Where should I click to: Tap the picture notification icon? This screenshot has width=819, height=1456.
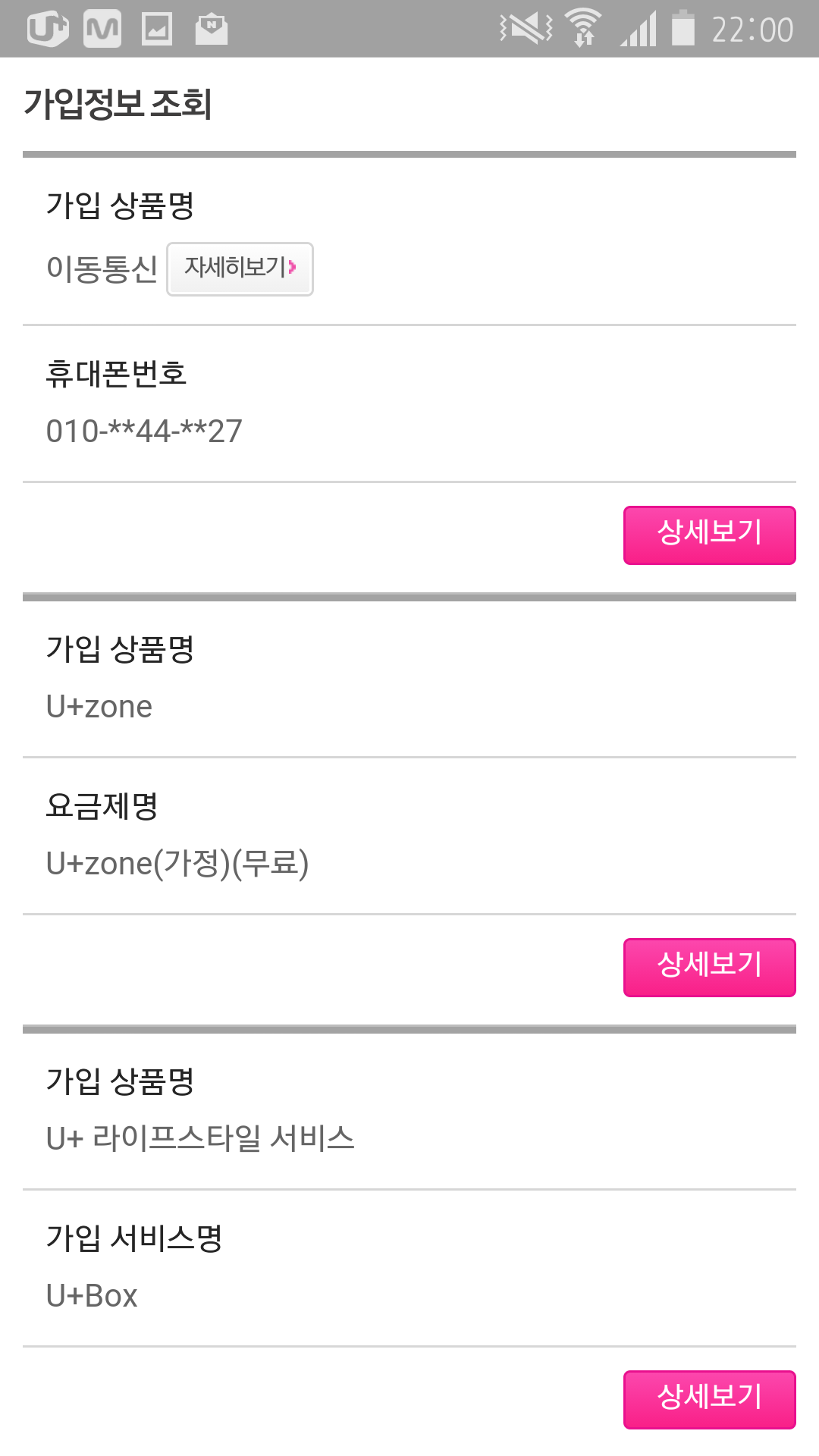157,30
